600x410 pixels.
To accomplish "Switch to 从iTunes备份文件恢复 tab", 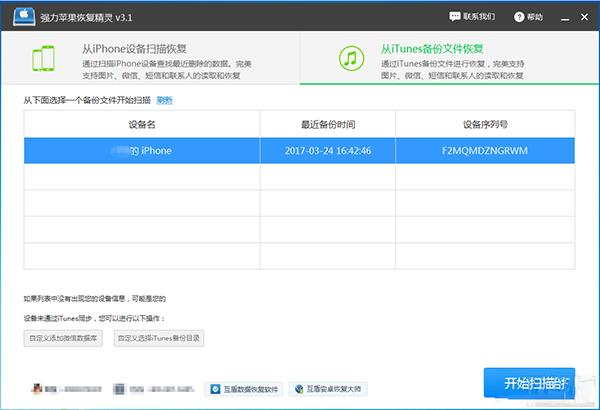I will click(x=449, y=58).
